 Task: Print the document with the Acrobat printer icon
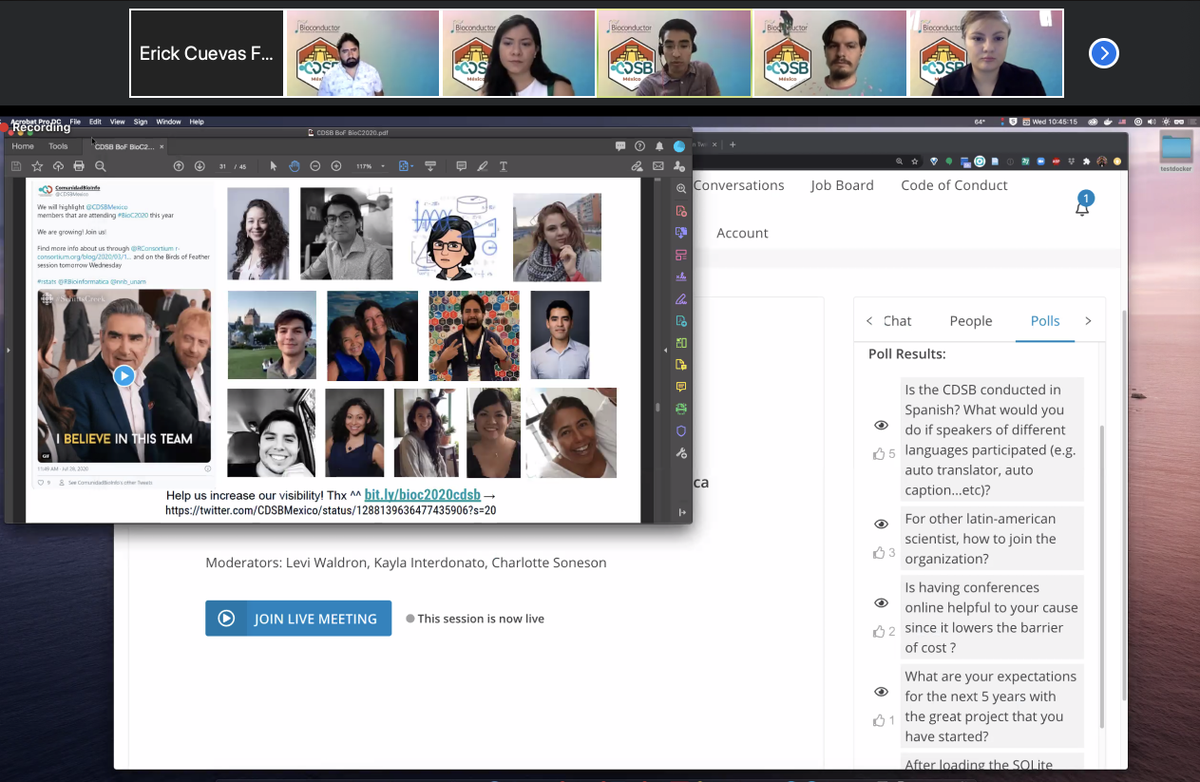coord(79,166)
